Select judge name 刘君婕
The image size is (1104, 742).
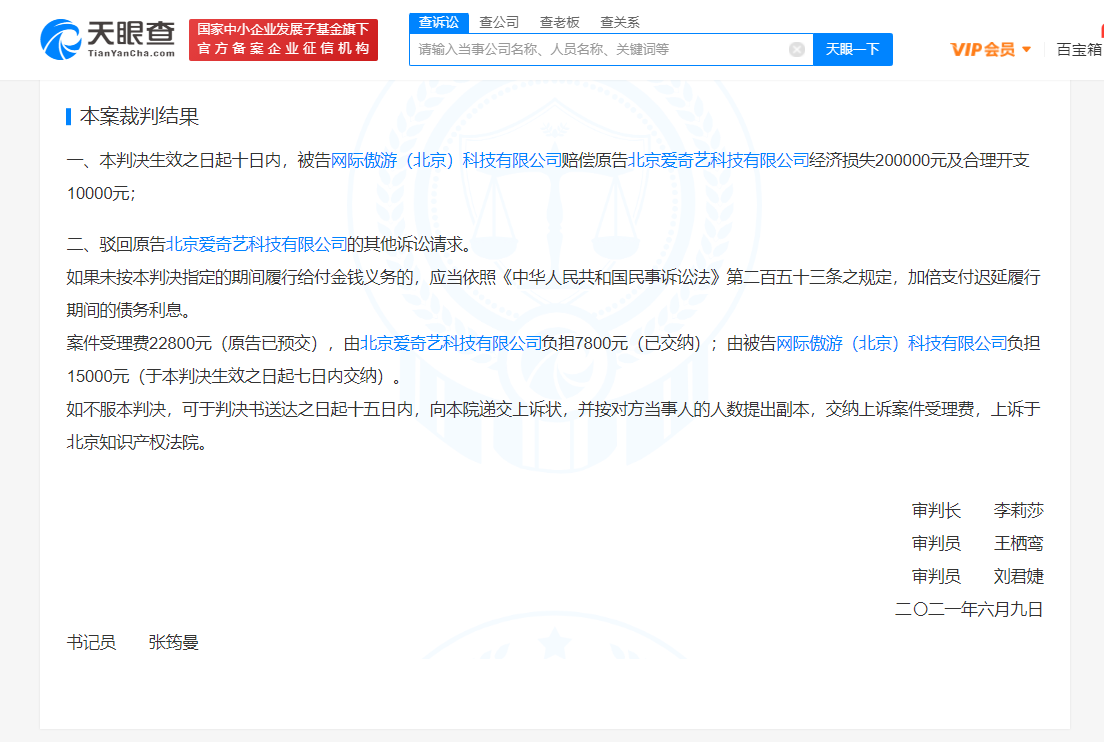1018,577
